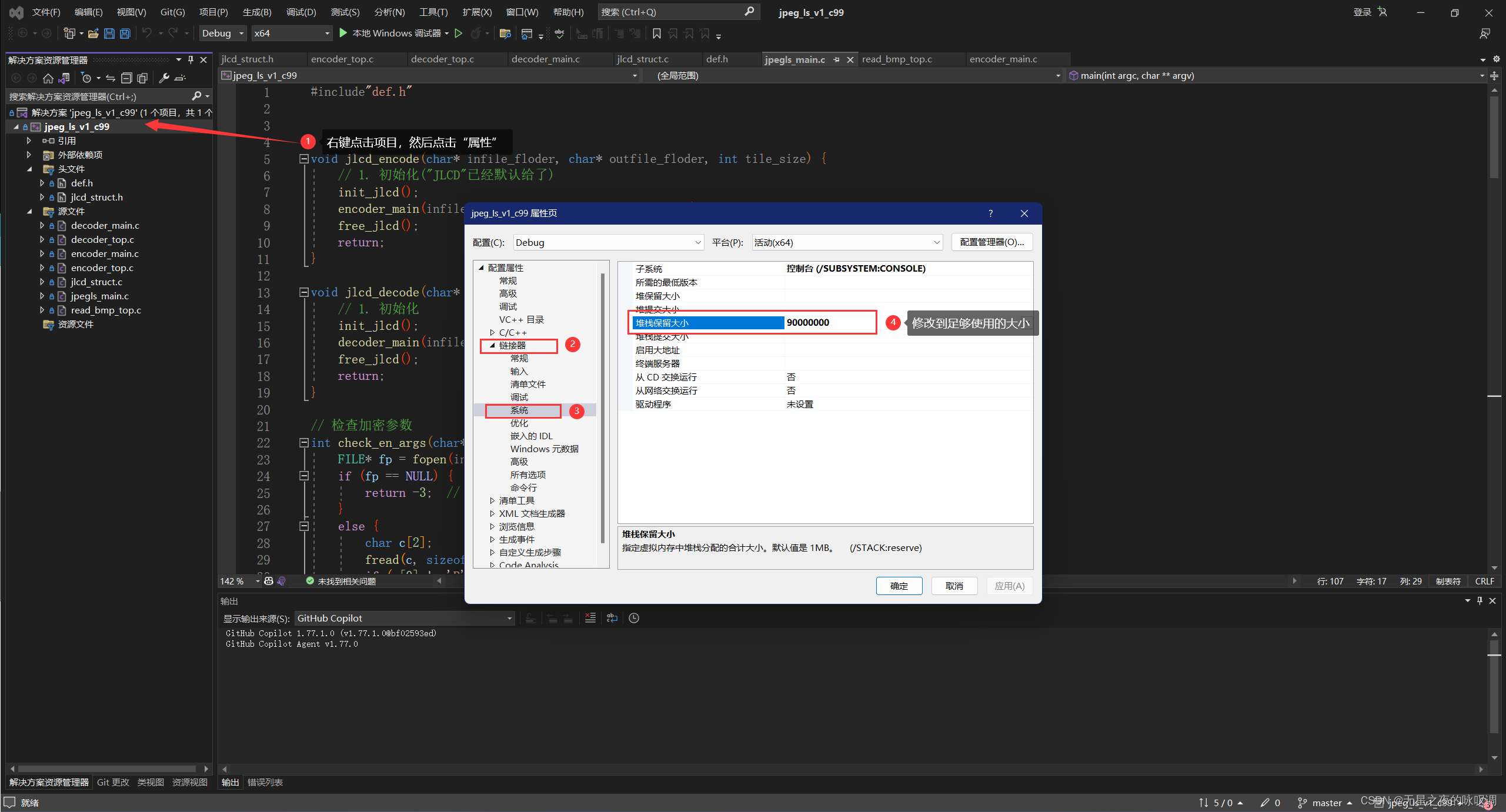Click the spell checker abc icon
This screenshot has width=1506, height=812.
coord(559,34)
